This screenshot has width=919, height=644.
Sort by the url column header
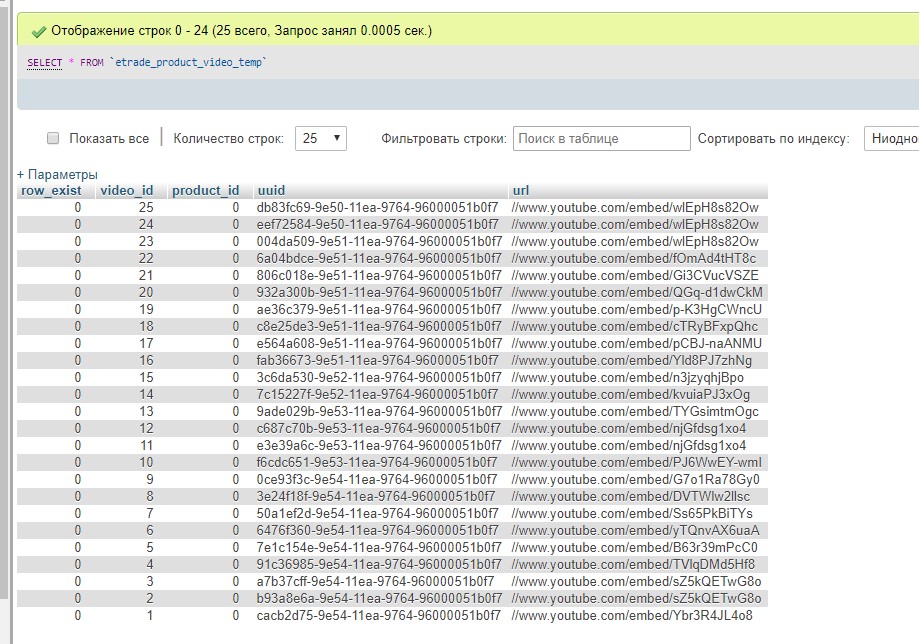521,190
